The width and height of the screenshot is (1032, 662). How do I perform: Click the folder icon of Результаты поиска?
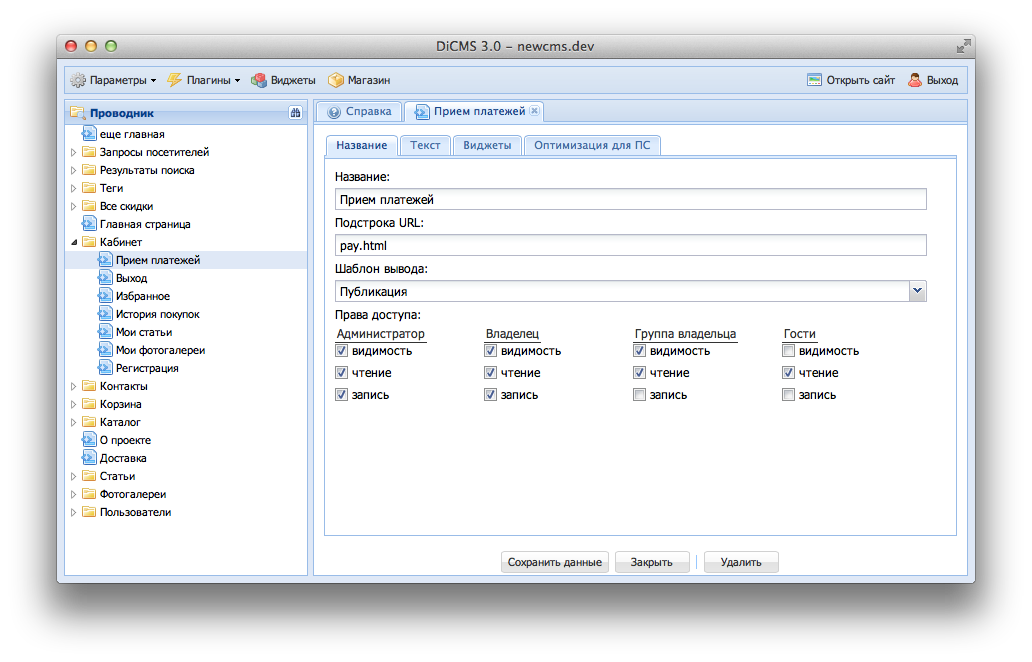click(89, 170)
